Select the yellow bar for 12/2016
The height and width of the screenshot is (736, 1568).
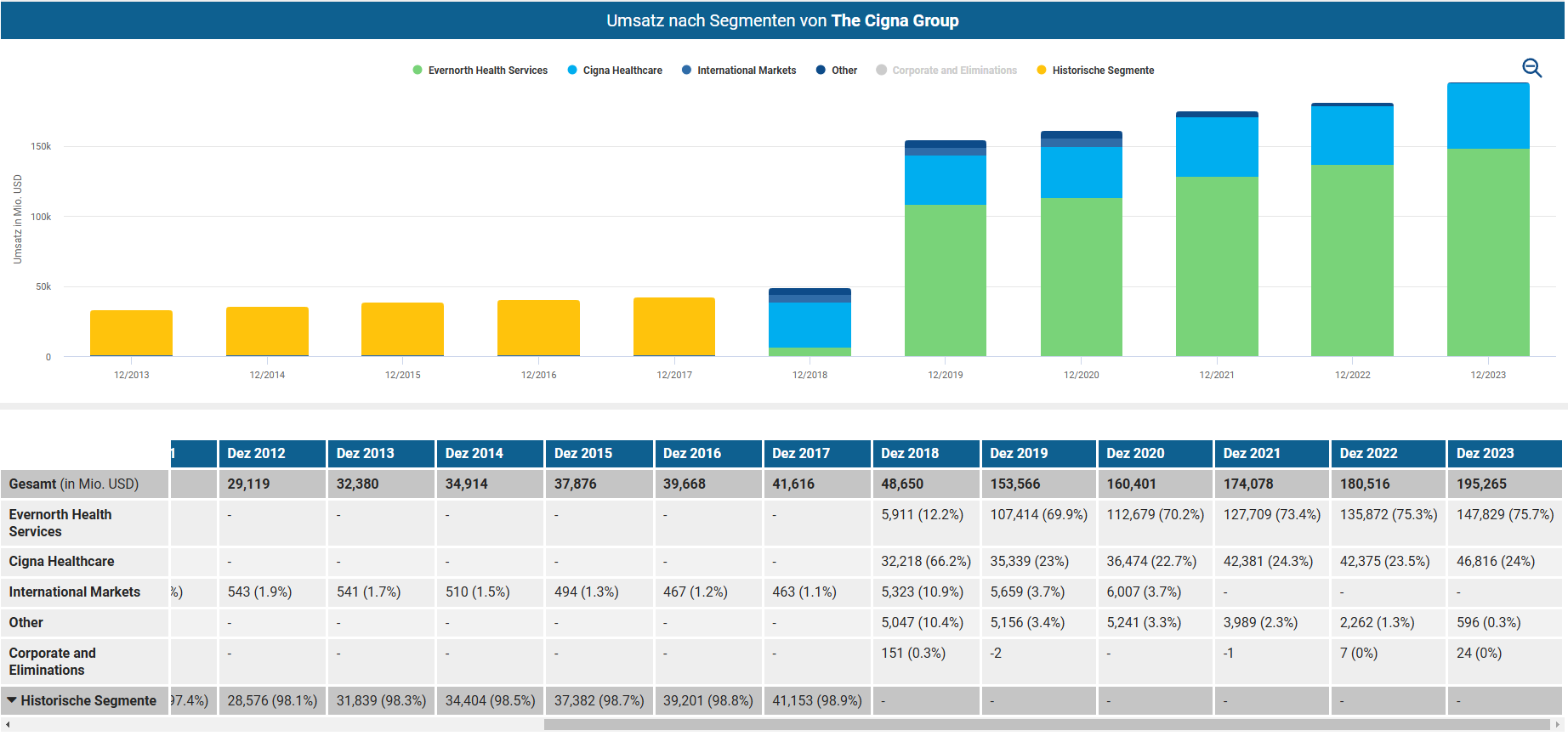(538, 327)
